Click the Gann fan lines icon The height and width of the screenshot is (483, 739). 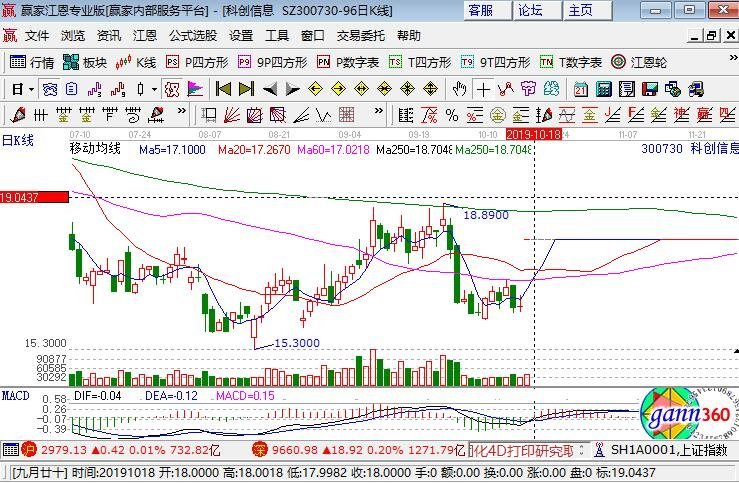click(x=231, y=115)
